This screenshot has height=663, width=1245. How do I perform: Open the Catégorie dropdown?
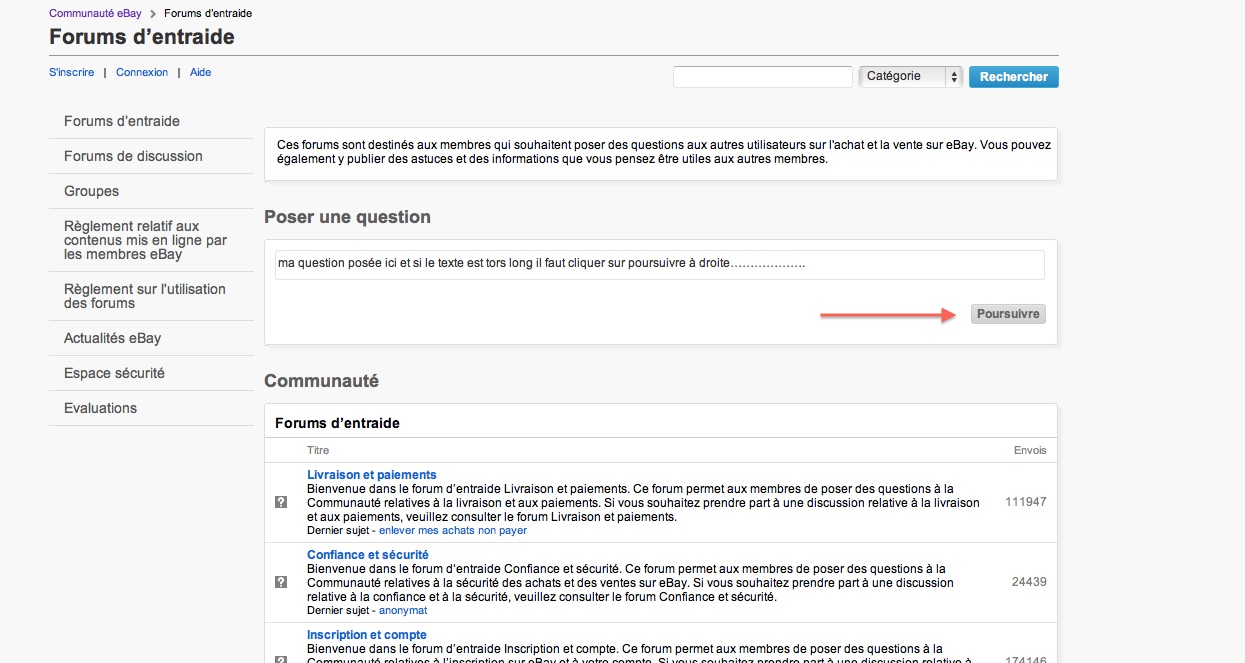[910, 77]
